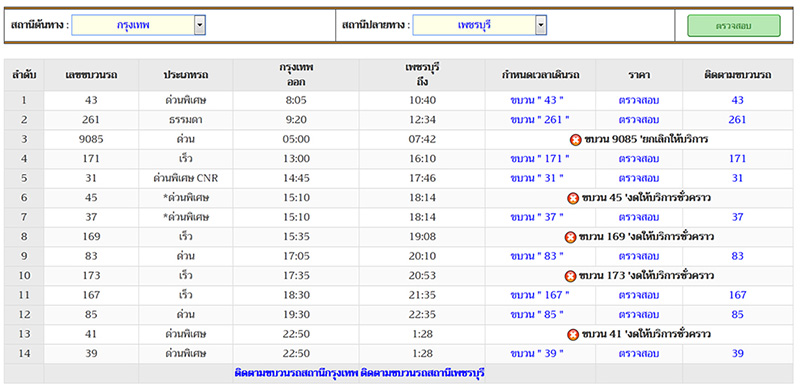Select departure time 17:05 cell
Viewport: 800px width, 391px height.
(296, 256)
